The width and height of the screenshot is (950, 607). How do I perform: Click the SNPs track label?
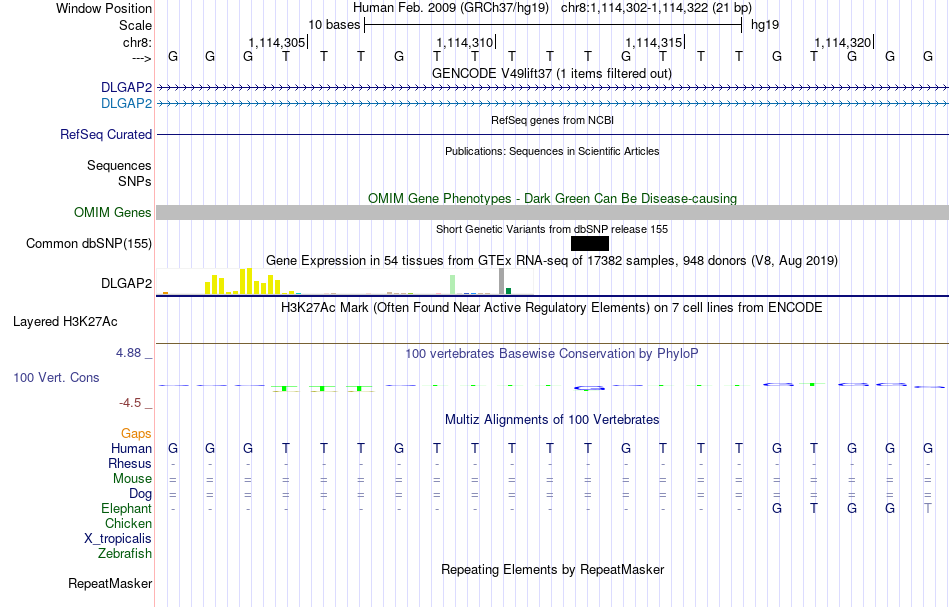[135, 181]
